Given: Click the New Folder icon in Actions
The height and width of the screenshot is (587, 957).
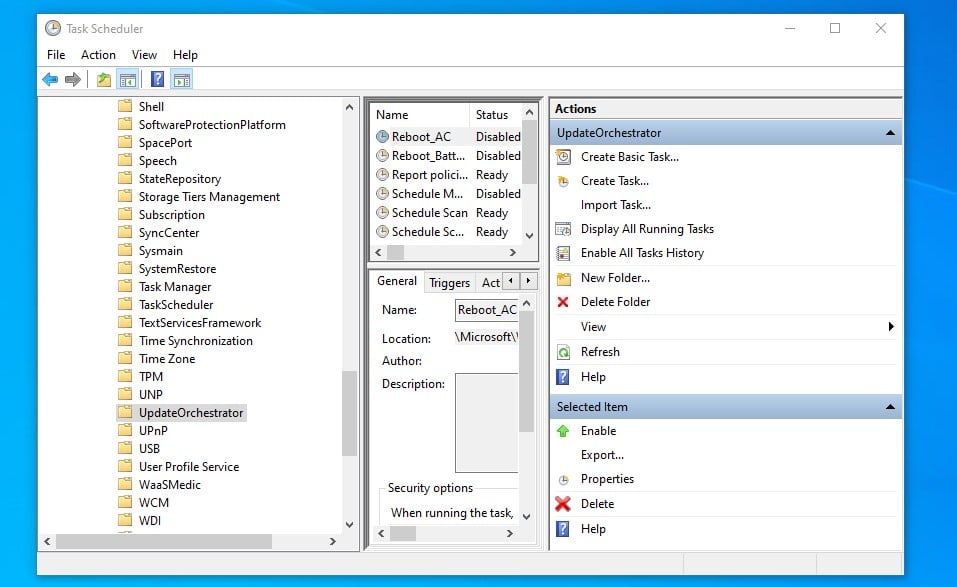Looking at the screenshot, I should pos(563,278).
